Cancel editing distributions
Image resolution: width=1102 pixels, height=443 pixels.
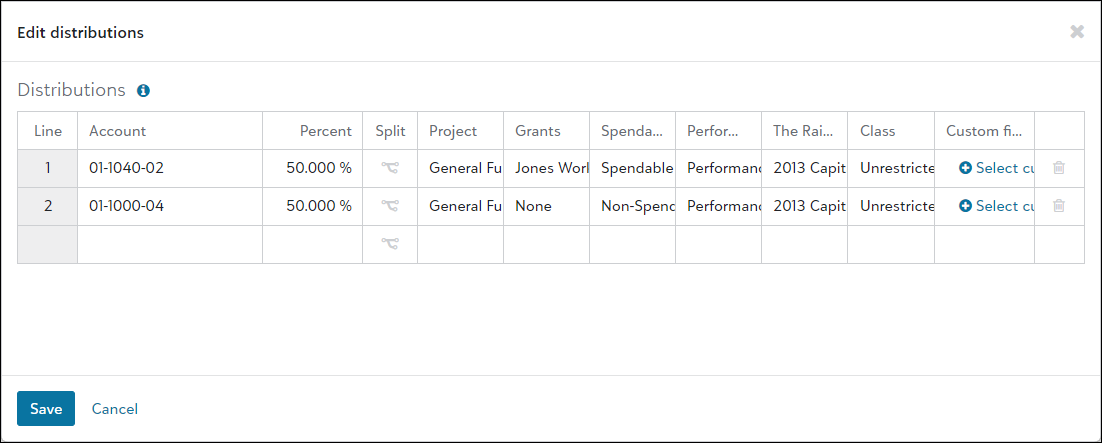coord(115,409)
